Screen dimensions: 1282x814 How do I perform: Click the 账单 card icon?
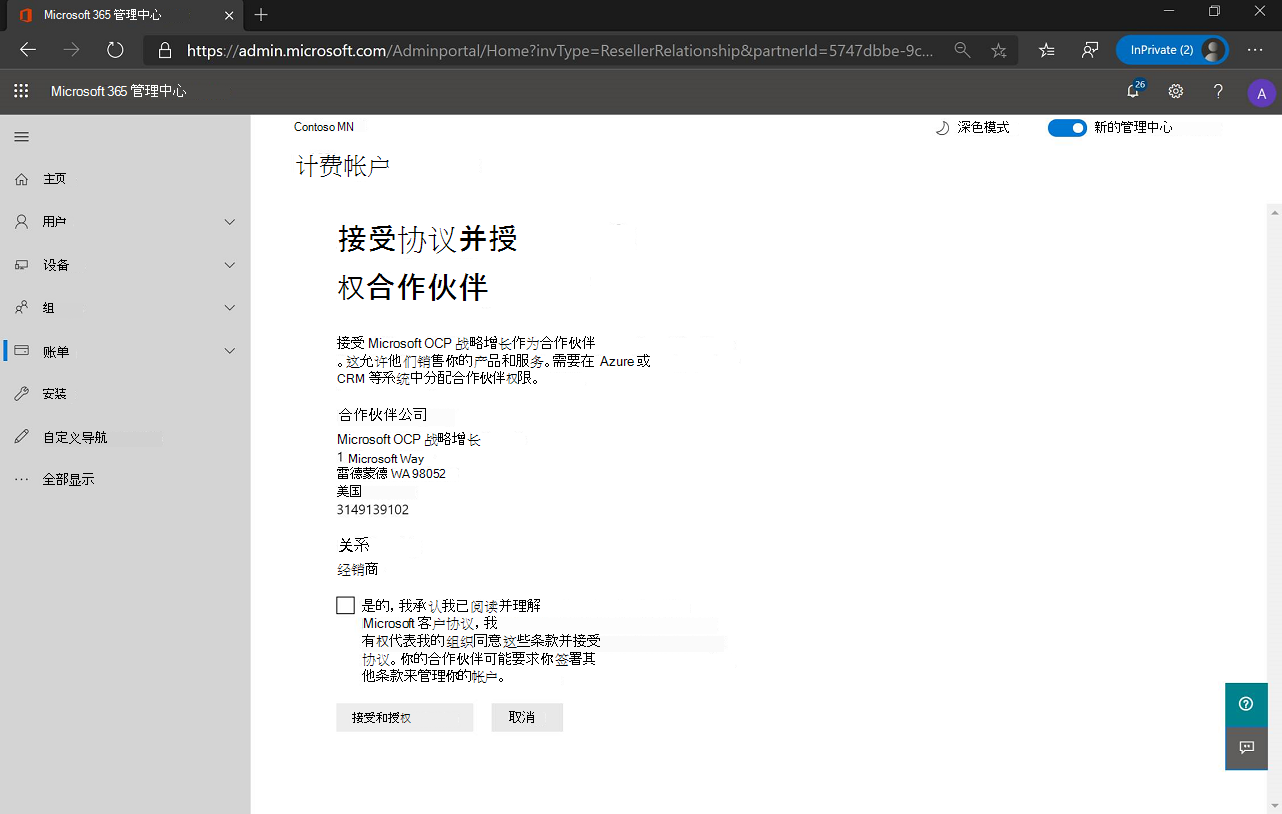point(21,351)
